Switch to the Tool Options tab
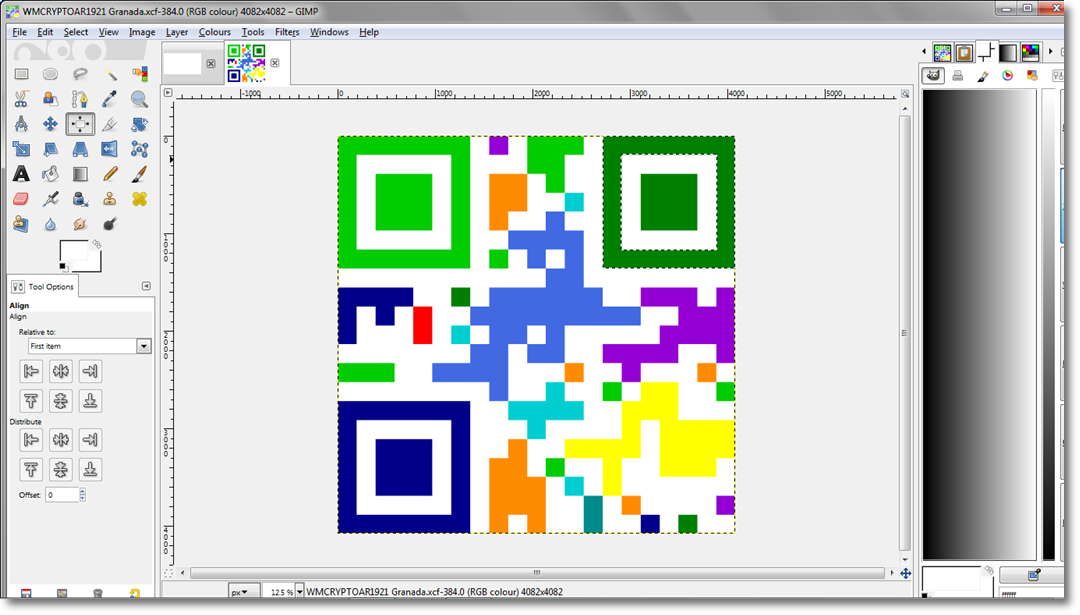 point(43,286)
